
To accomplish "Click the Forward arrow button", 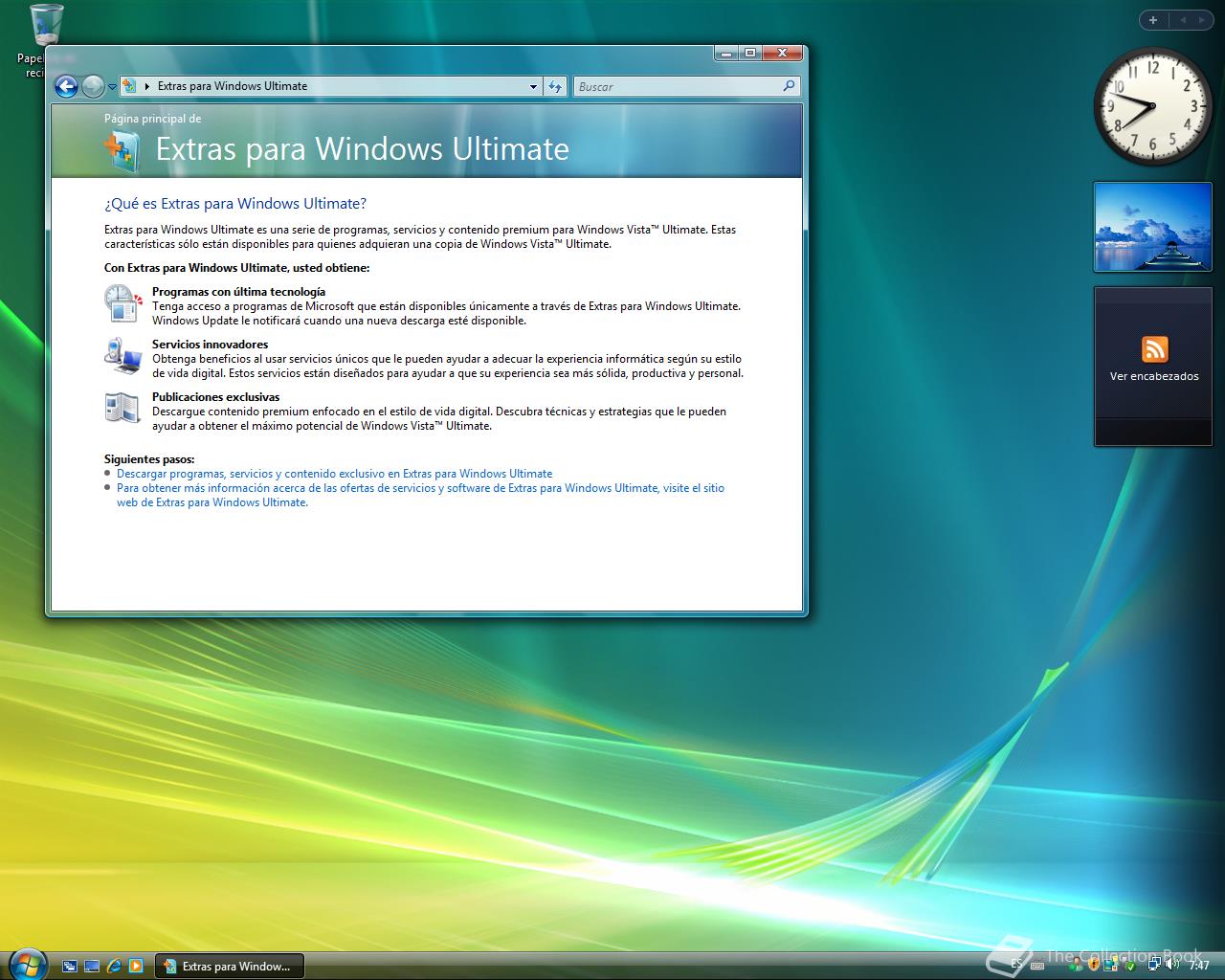I will [93, 87].
